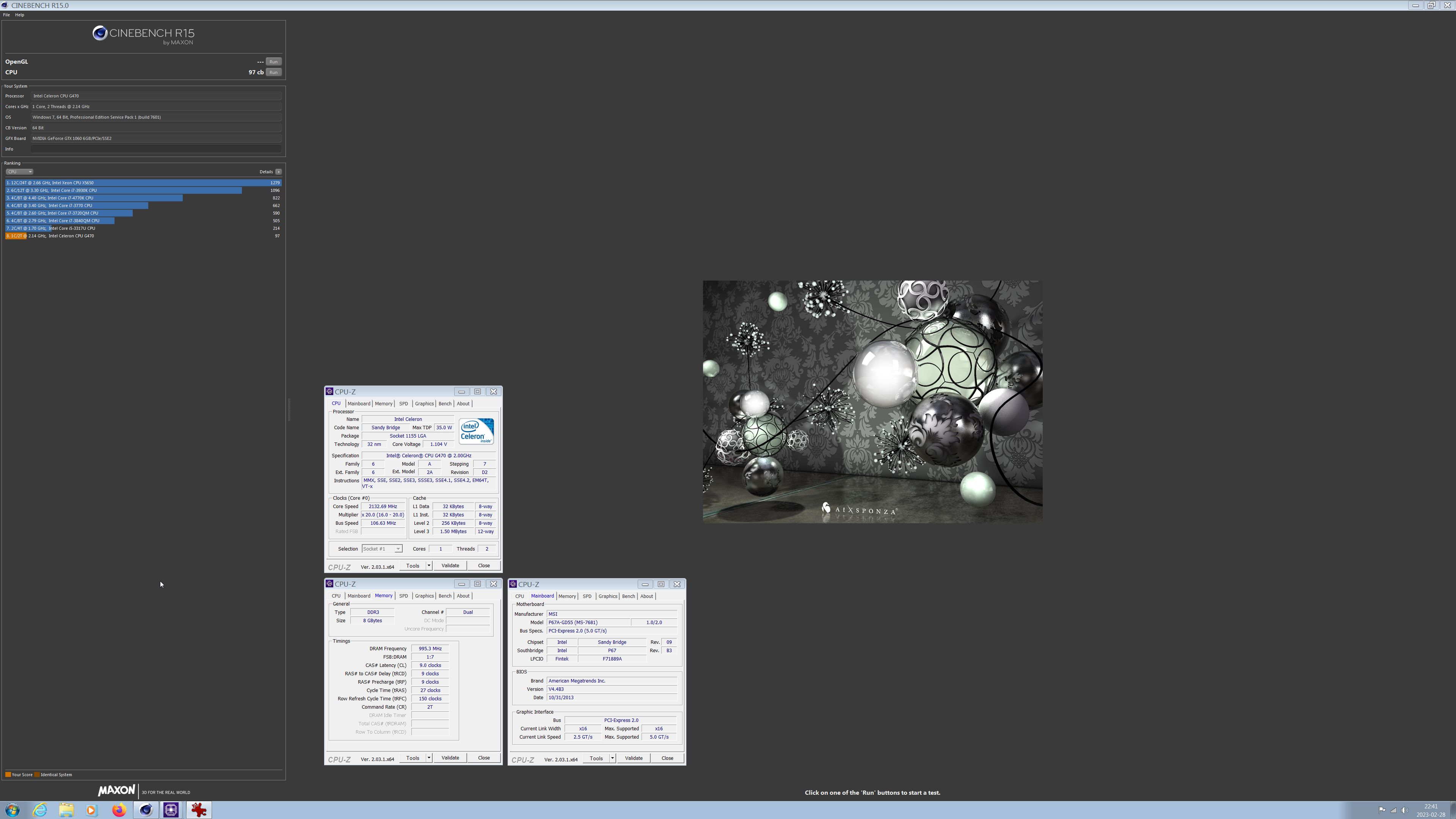The image size is (1456, 819).
Task: Launch Firefox from the taskbar
Action: [119, 810]
